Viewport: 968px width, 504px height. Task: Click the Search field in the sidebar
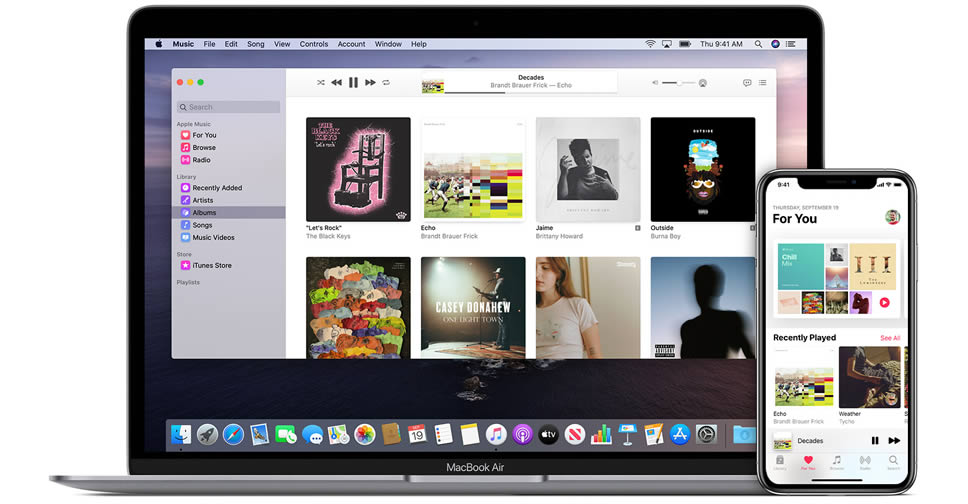click(x=228, y=107)
